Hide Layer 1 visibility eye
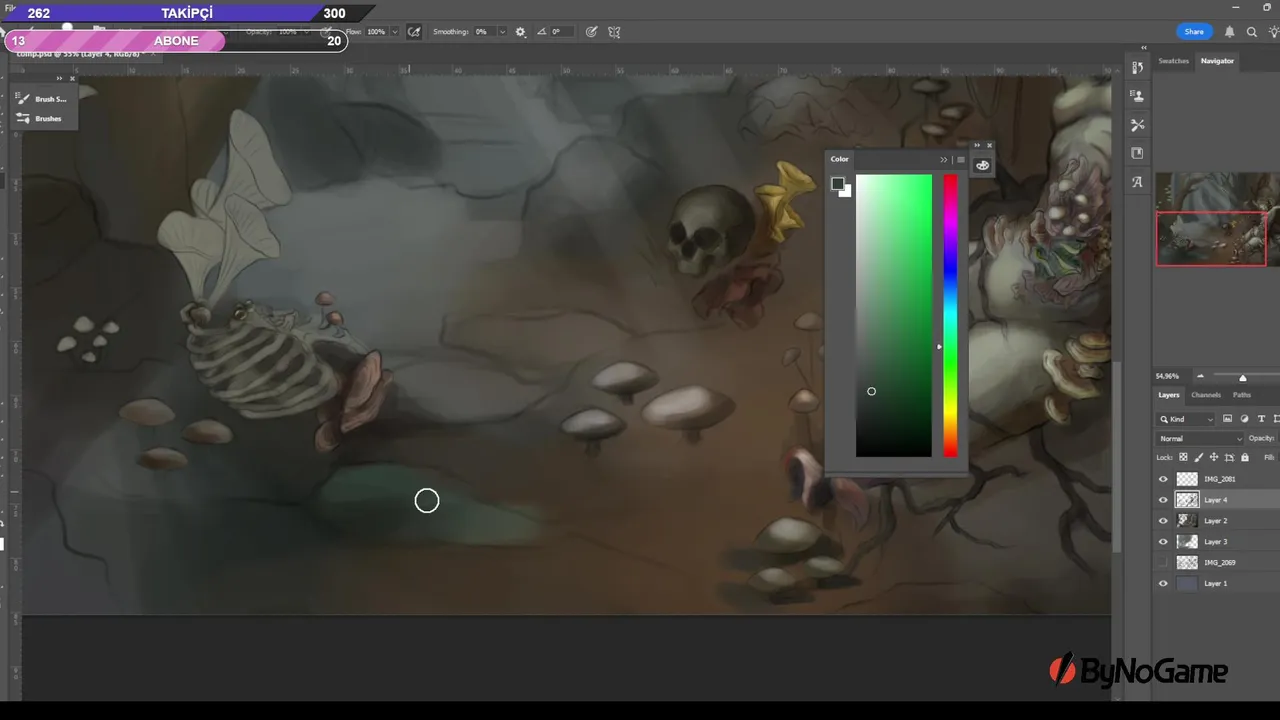Screen dimensions: 1280x720 coord(1163,583)
